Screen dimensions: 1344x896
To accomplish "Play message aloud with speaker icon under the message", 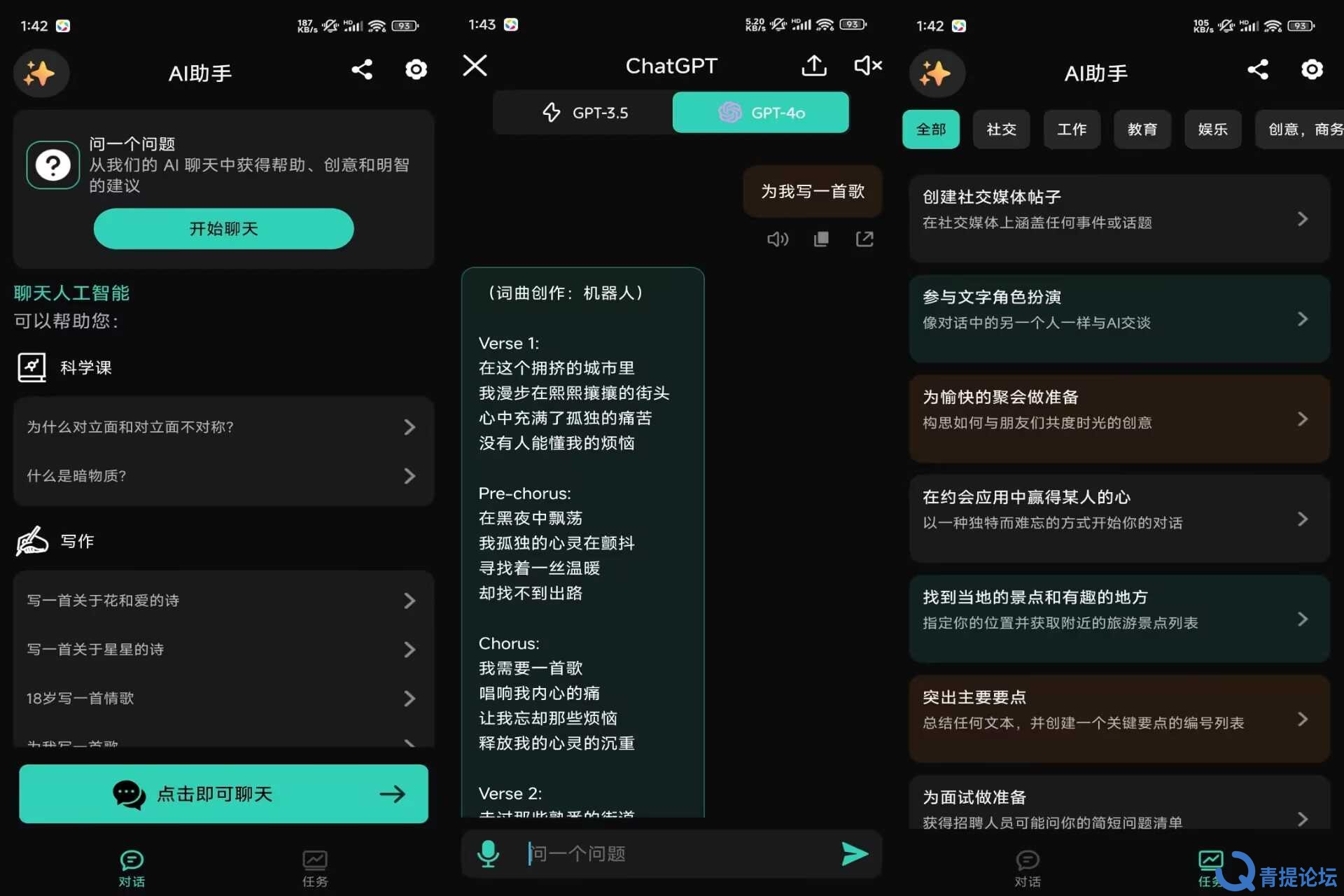I will click(778, 239).
